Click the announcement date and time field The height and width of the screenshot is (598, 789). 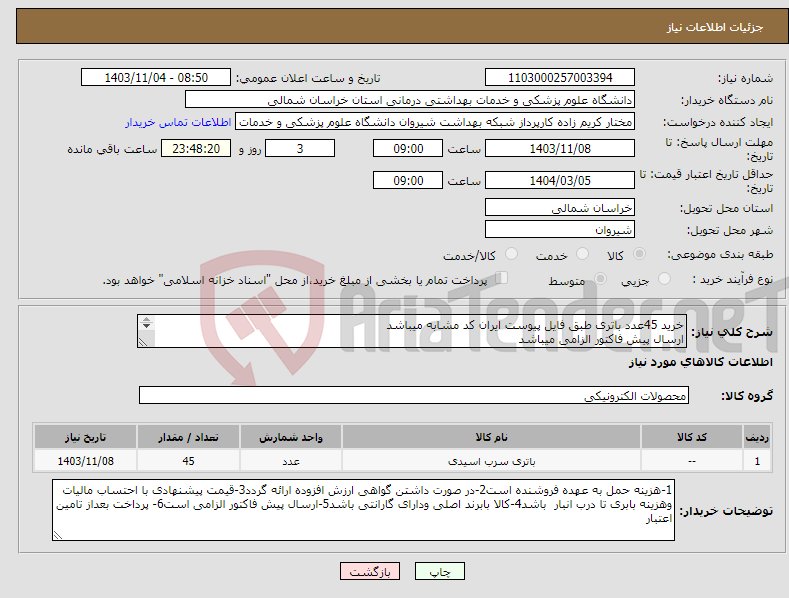click(156, 78)
